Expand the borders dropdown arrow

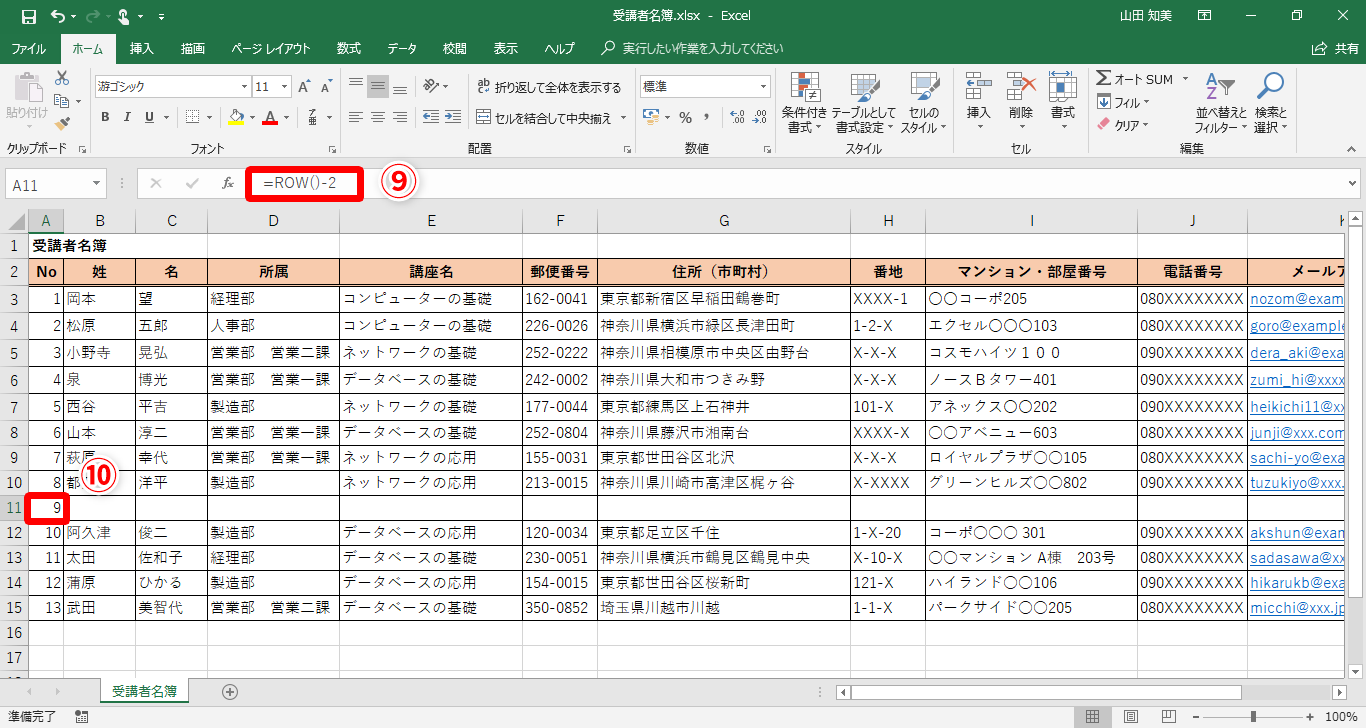pos(210,117)
